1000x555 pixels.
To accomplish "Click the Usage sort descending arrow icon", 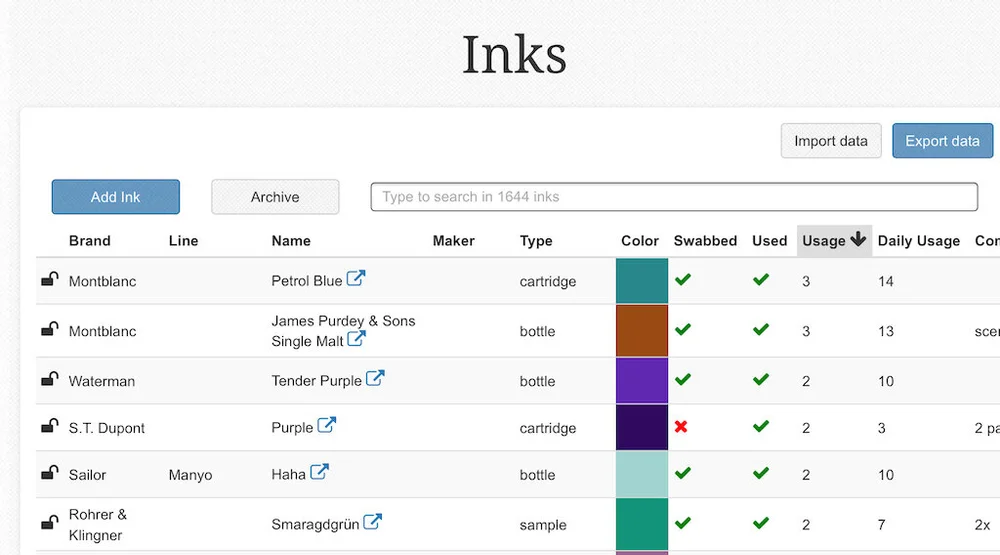I will coord(858,239).
